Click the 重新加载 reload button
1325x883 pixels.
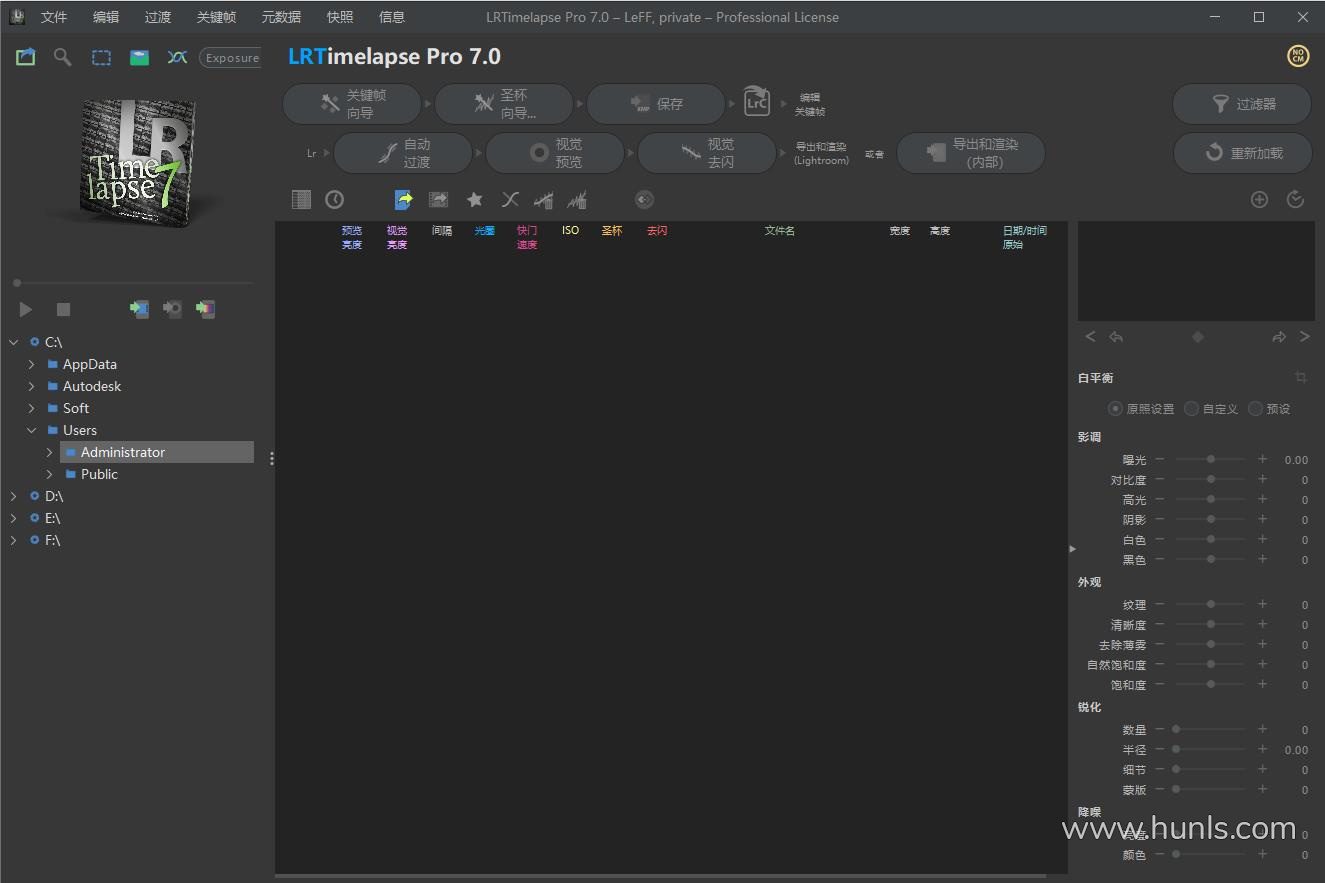(x=1242, y=153)
